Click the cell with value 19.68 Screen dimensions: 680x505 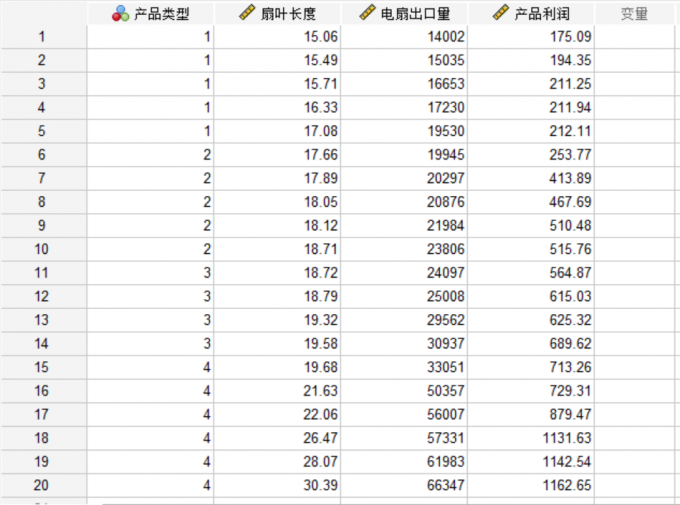pyautogui.click(x=278, y=367)
